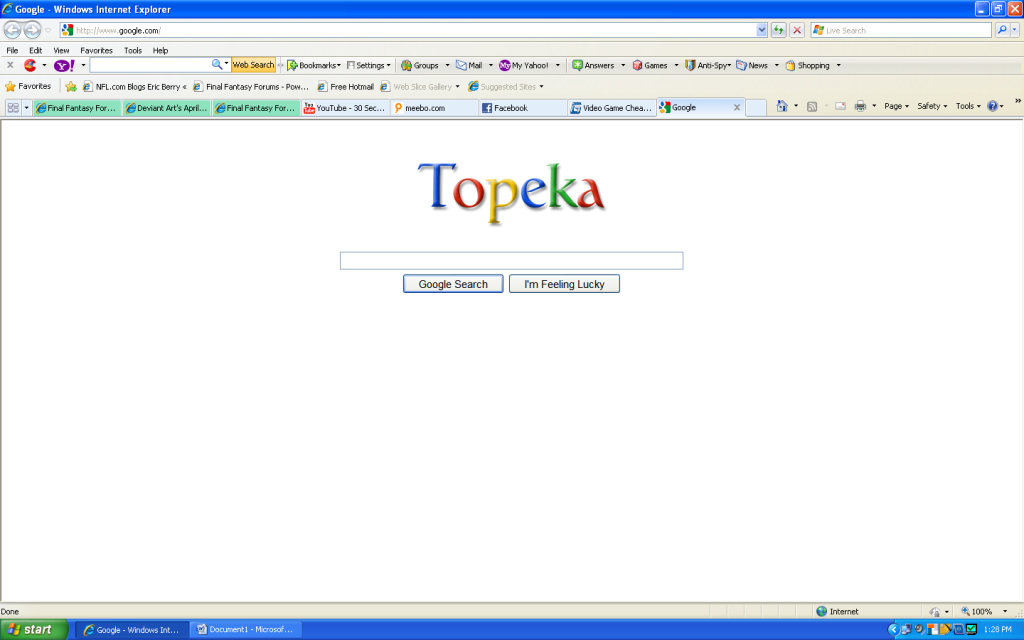The image size is (1024, 640).
Task: Click the Refresh page icon
Action: (778, 30)
